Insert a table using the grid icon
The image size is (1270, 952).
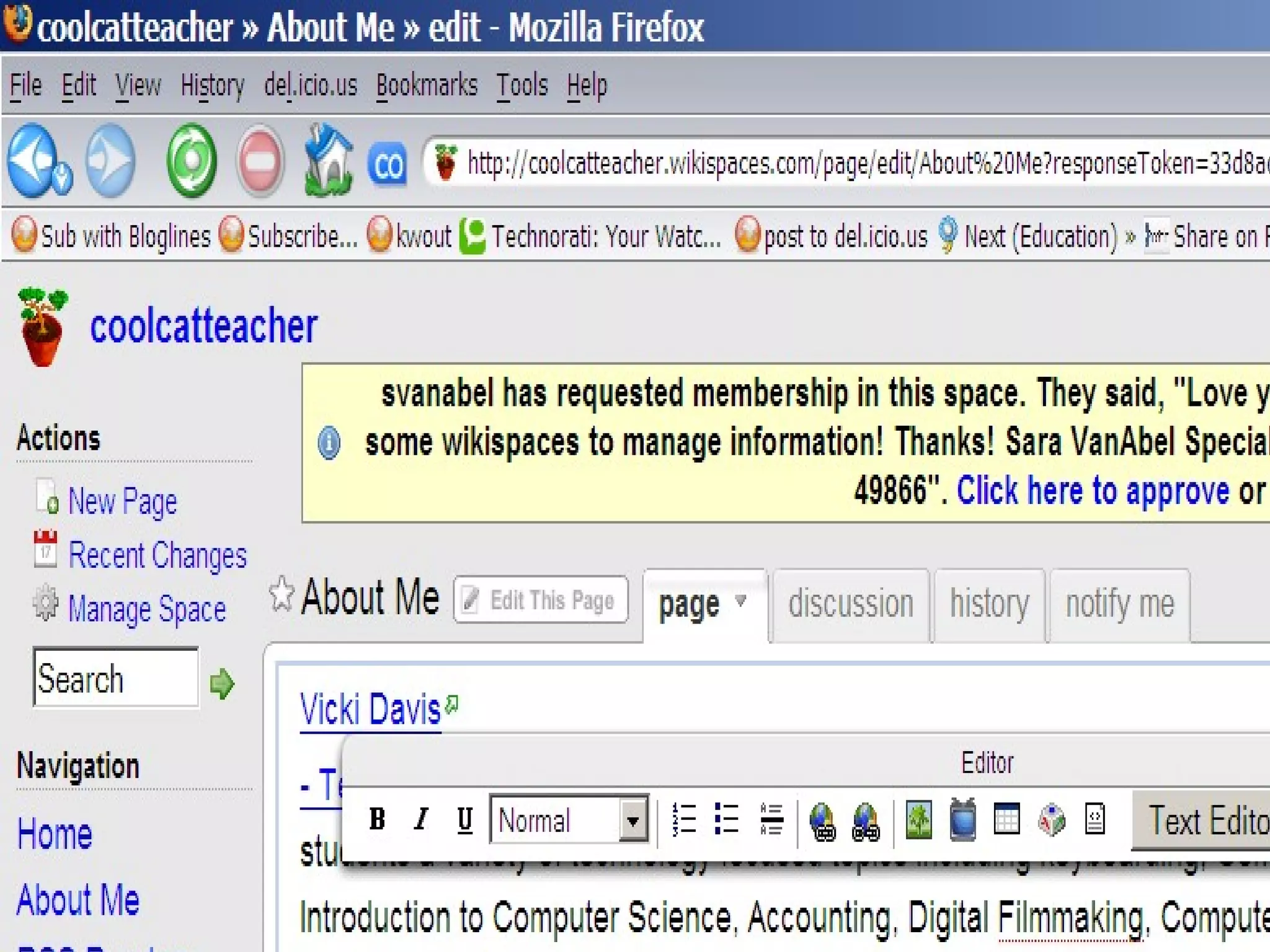tap(1006, 819)
